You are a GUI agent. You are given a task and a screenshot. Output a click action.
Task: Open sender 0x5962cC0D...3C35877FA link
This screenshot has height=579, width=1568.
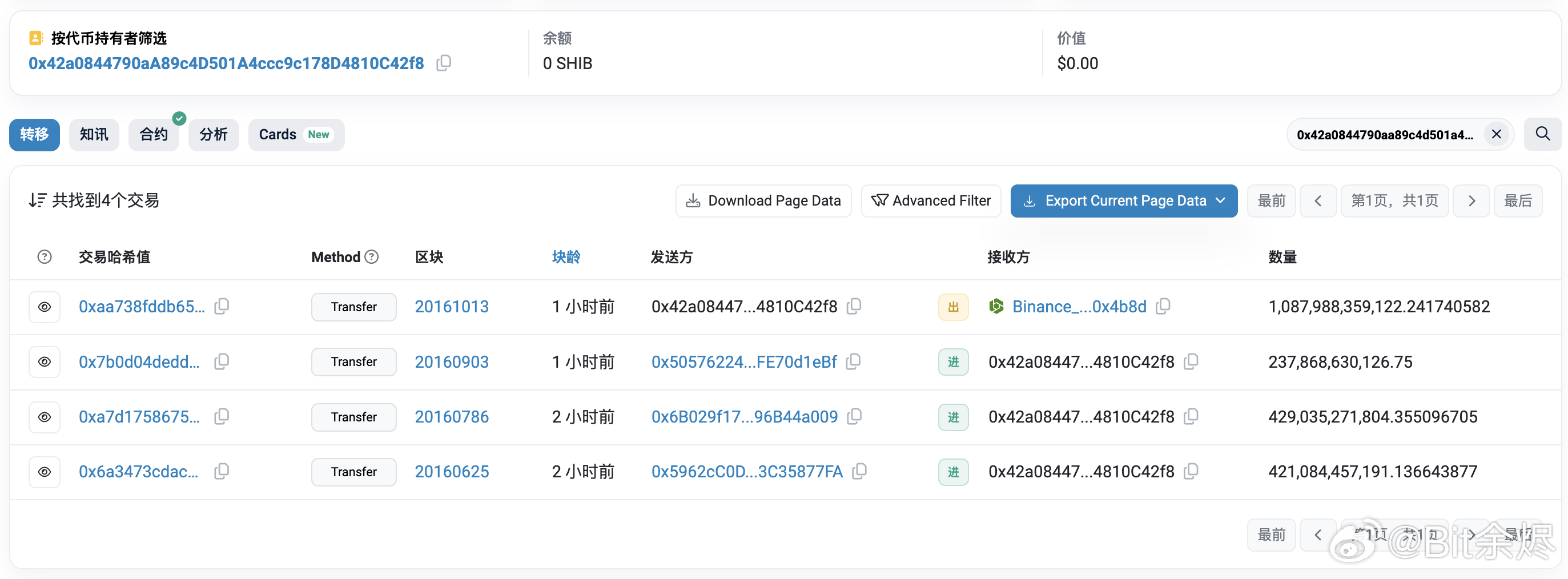click(747, 472)
